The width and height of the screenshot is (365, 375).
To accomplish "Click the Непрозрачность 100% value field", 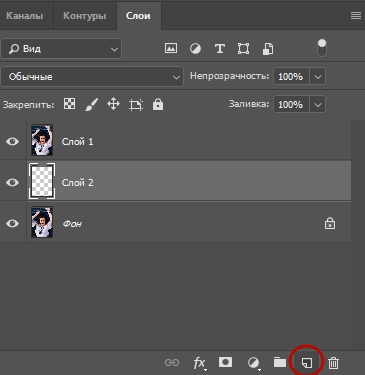I will (x=291, y=77).
